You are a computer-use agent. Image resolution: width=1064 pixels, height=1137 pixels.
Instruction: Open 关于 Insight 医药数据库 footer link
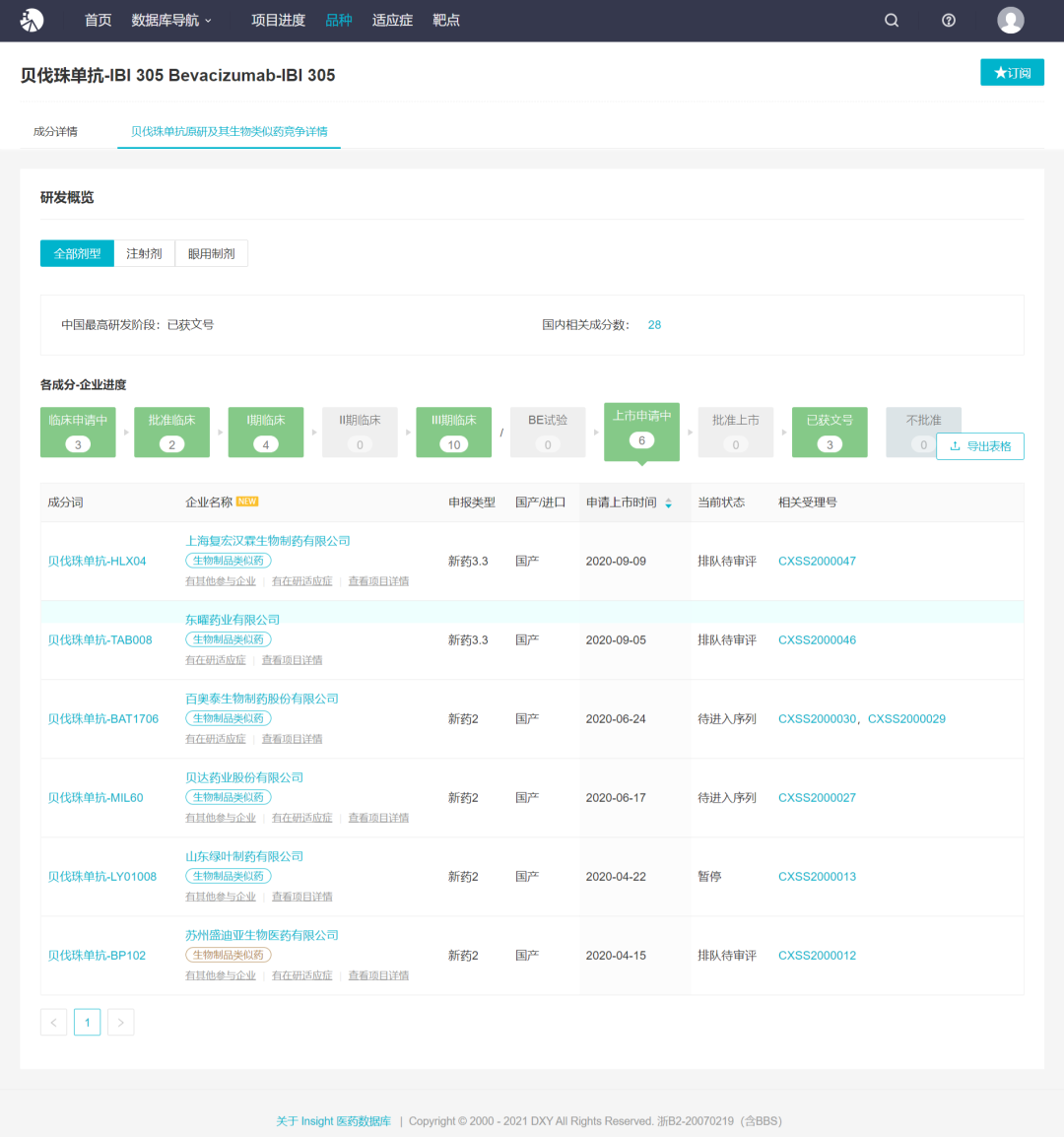pos(333,1122)
